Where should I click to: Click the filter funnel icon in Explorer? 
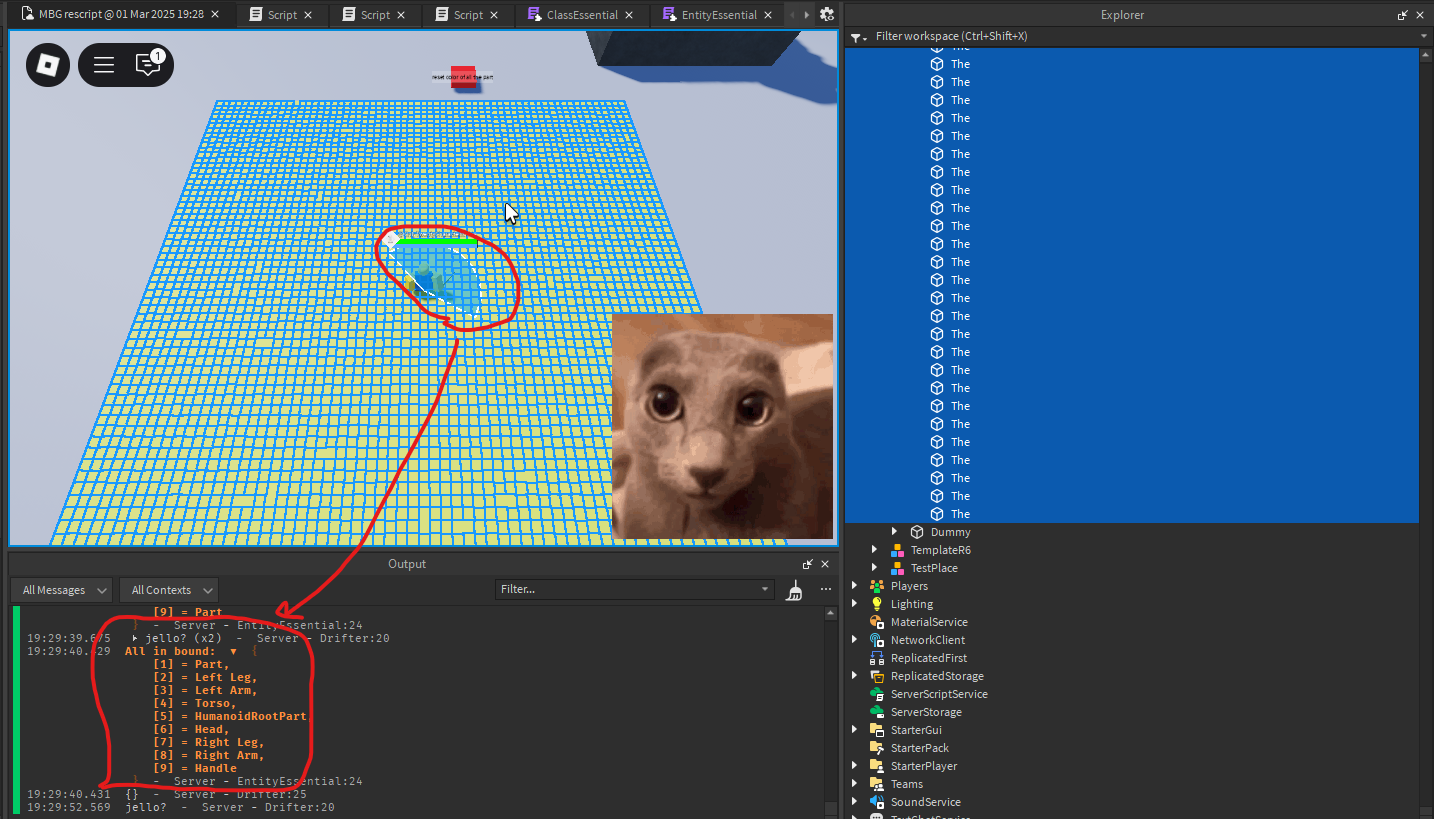tap(858, 36)
